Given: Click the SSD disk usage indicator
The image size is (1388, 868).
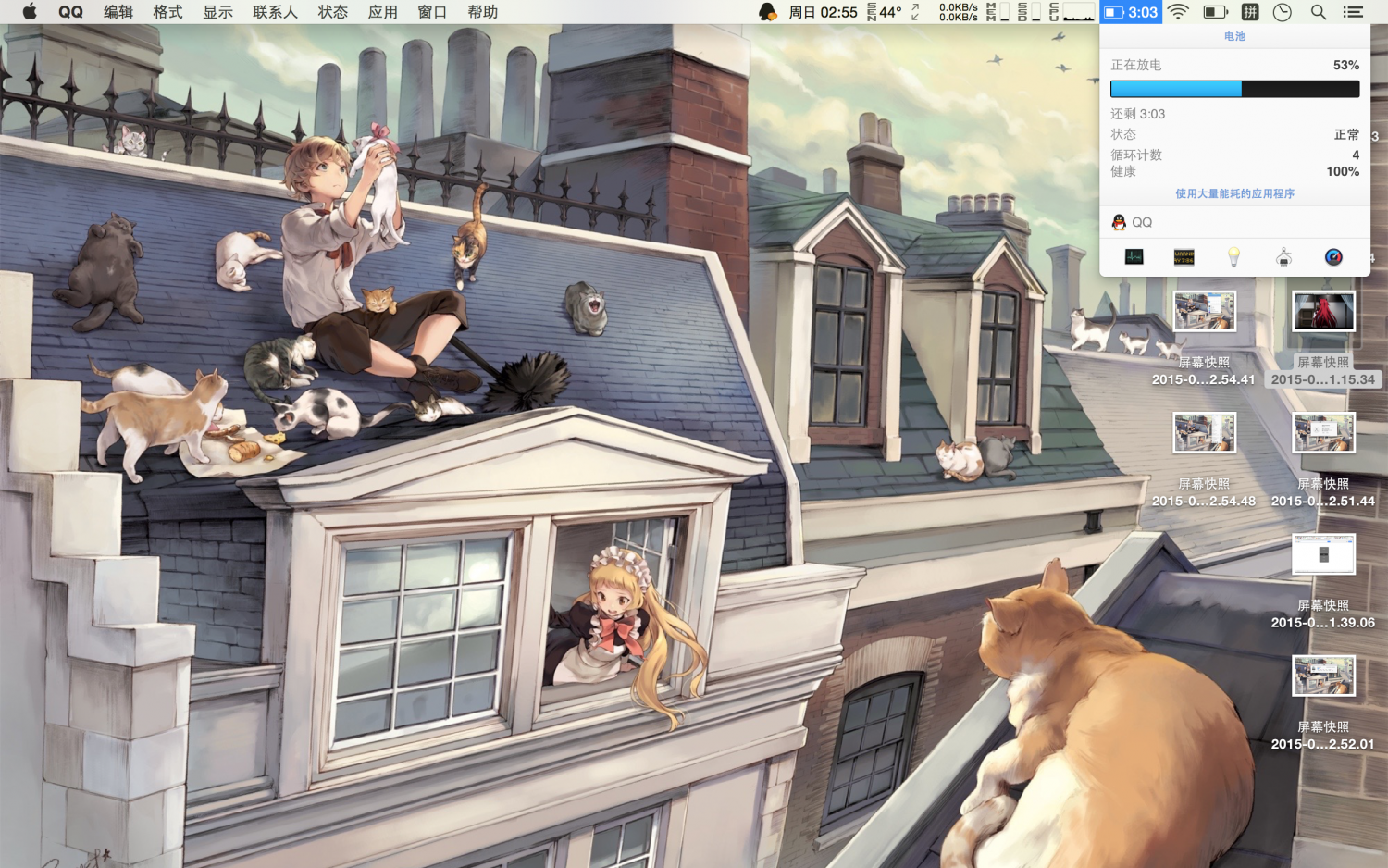Looking at the screenshot, I should [x=1029, y=12].
